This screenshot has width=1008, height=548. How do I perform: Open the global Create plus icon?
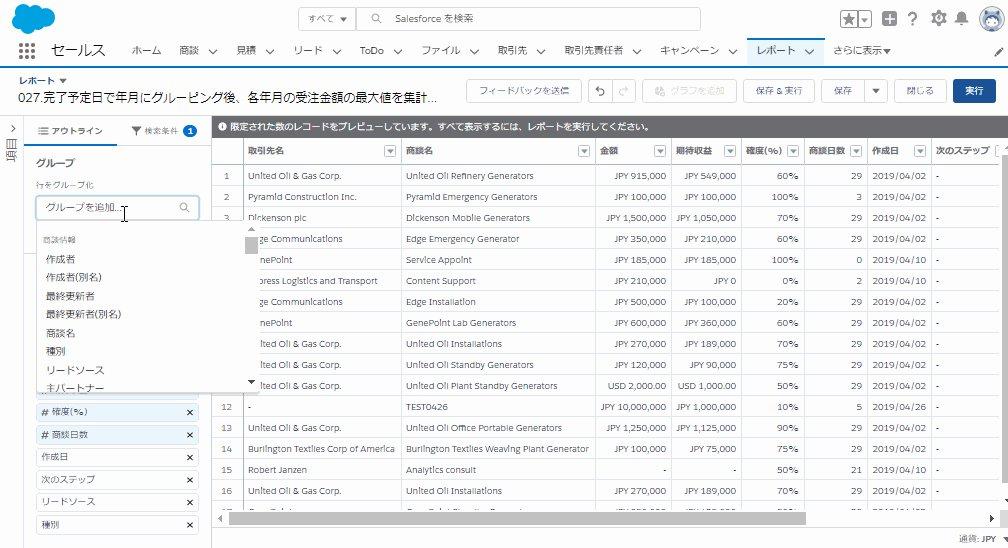coord(889,19)
